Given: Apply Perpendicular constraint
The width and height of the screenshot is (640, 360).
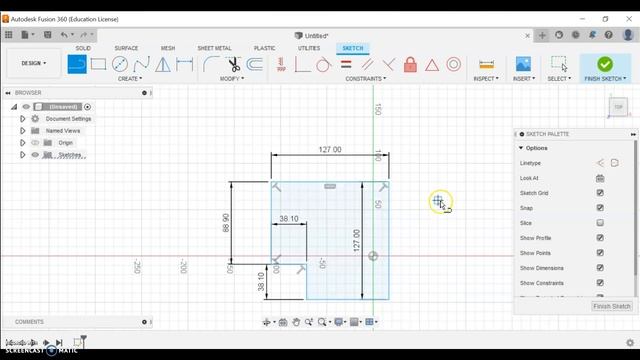Looking at the screenshot, I should (x=389, y=64).
